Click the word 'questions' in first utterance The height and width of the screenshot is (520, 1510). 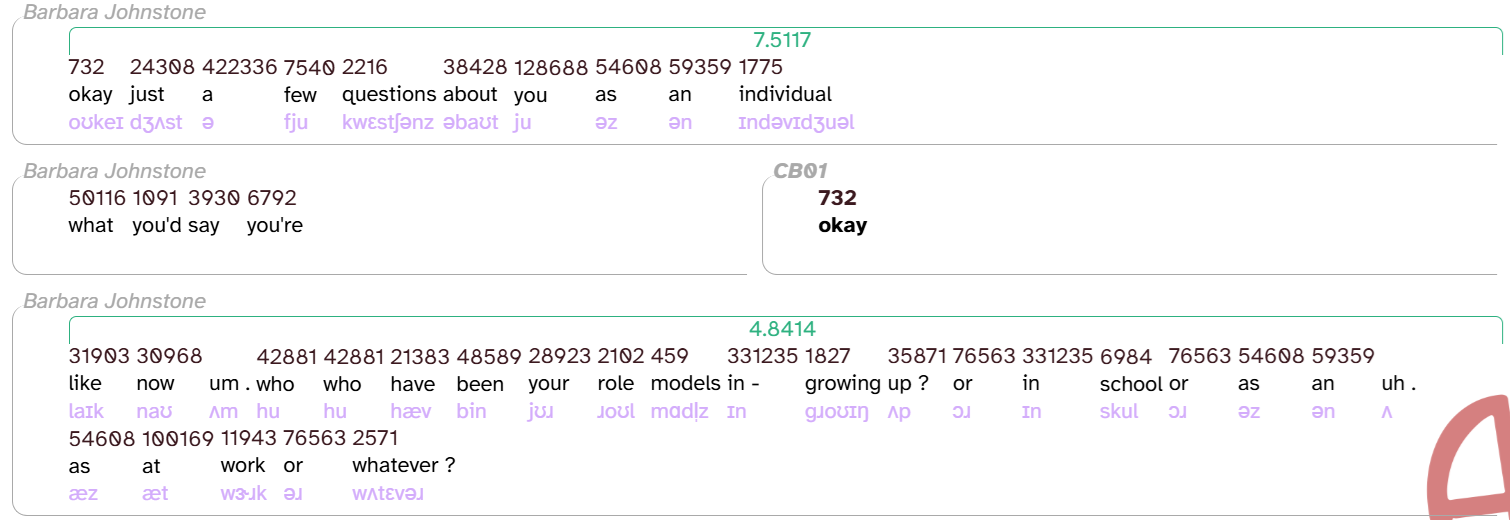389,95
